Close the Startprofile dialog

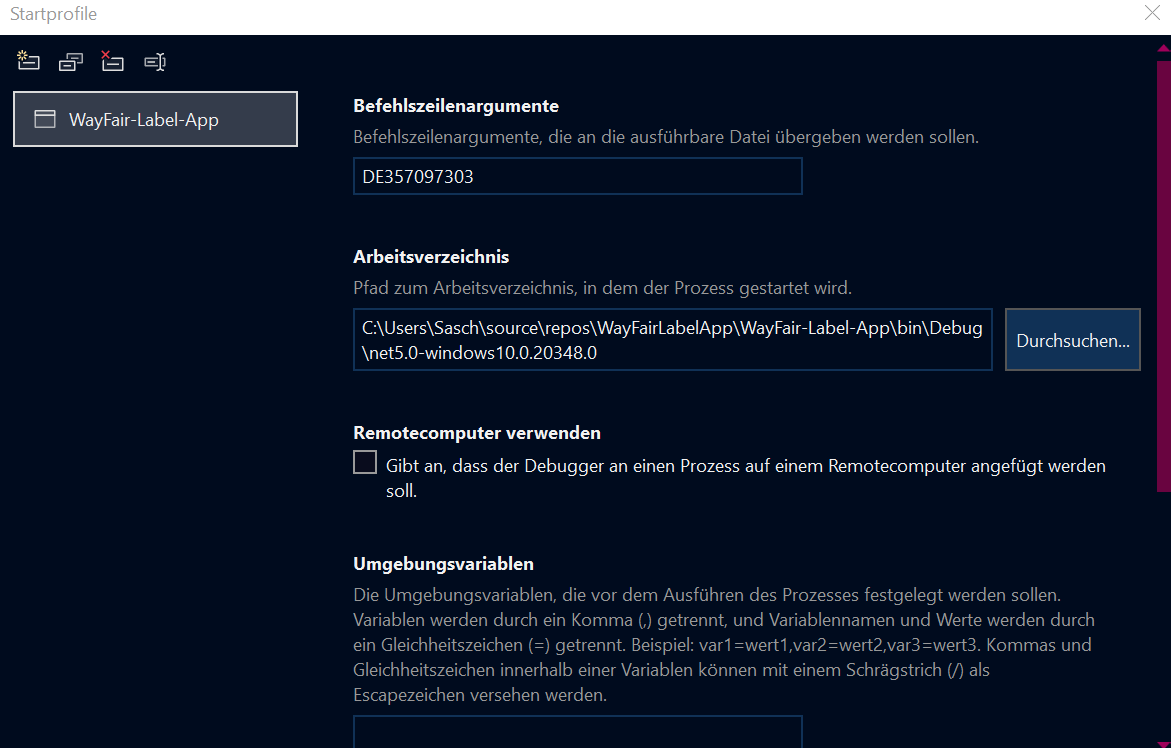(1152, 13)
